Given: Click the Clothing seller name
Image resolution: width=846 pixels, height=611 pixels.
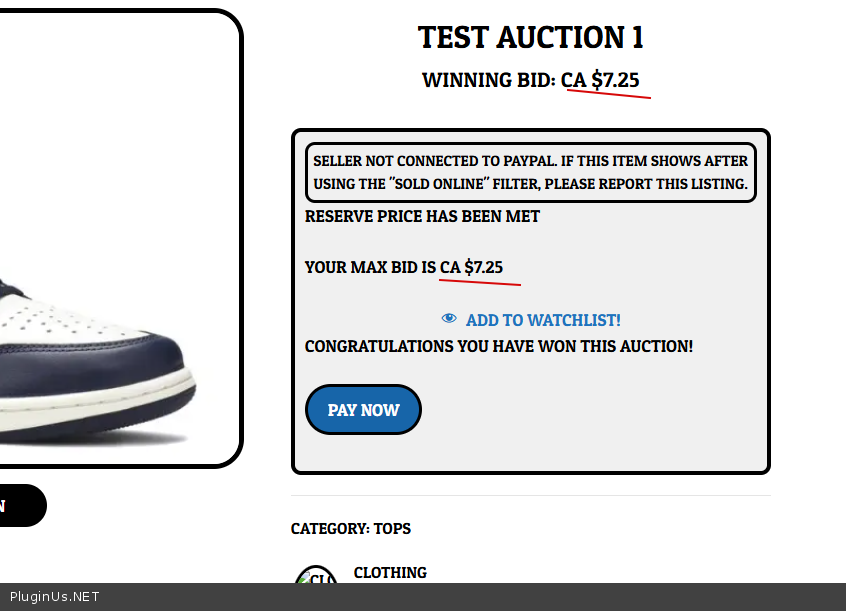Looking at the screenshot, I should pos(390,573).
